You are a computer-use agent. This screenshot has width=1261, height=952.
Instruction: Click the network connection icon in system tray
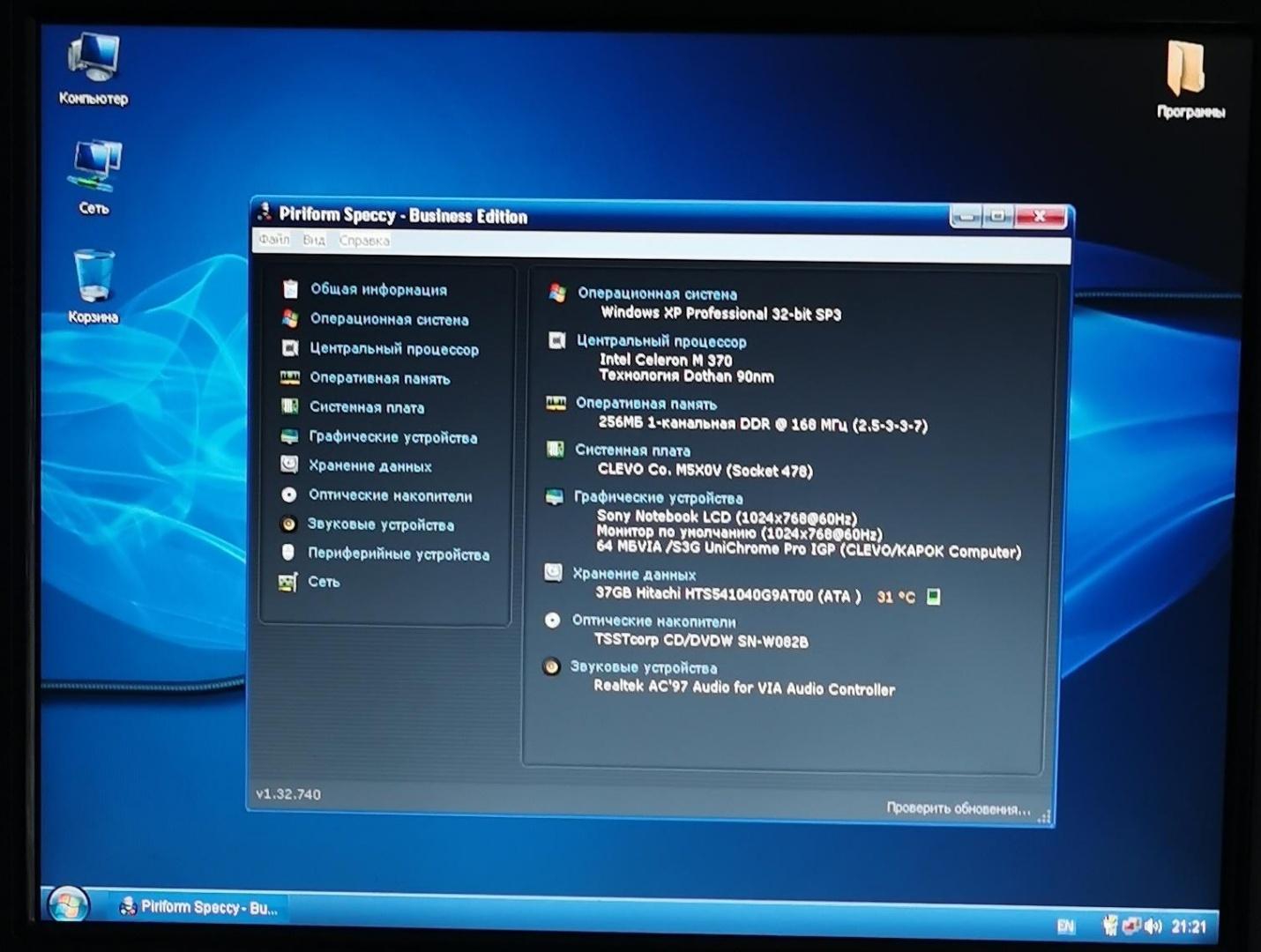pyautogui.click(x=1130, y=926)
